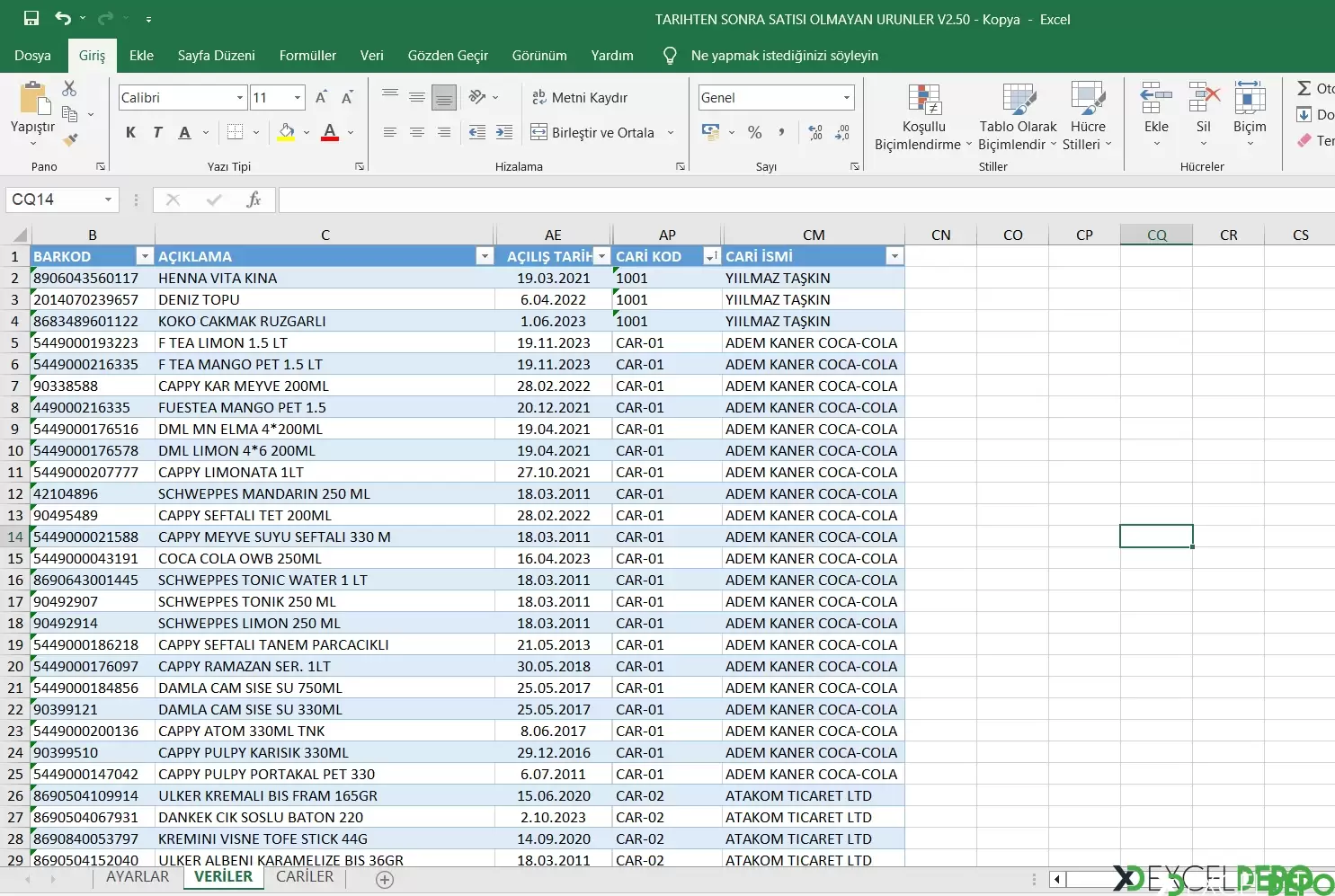Viewport: 1335px width, 896px height.
Task: Open Yazı Tipi dialog launcher
Action: [x=360, y=166]
